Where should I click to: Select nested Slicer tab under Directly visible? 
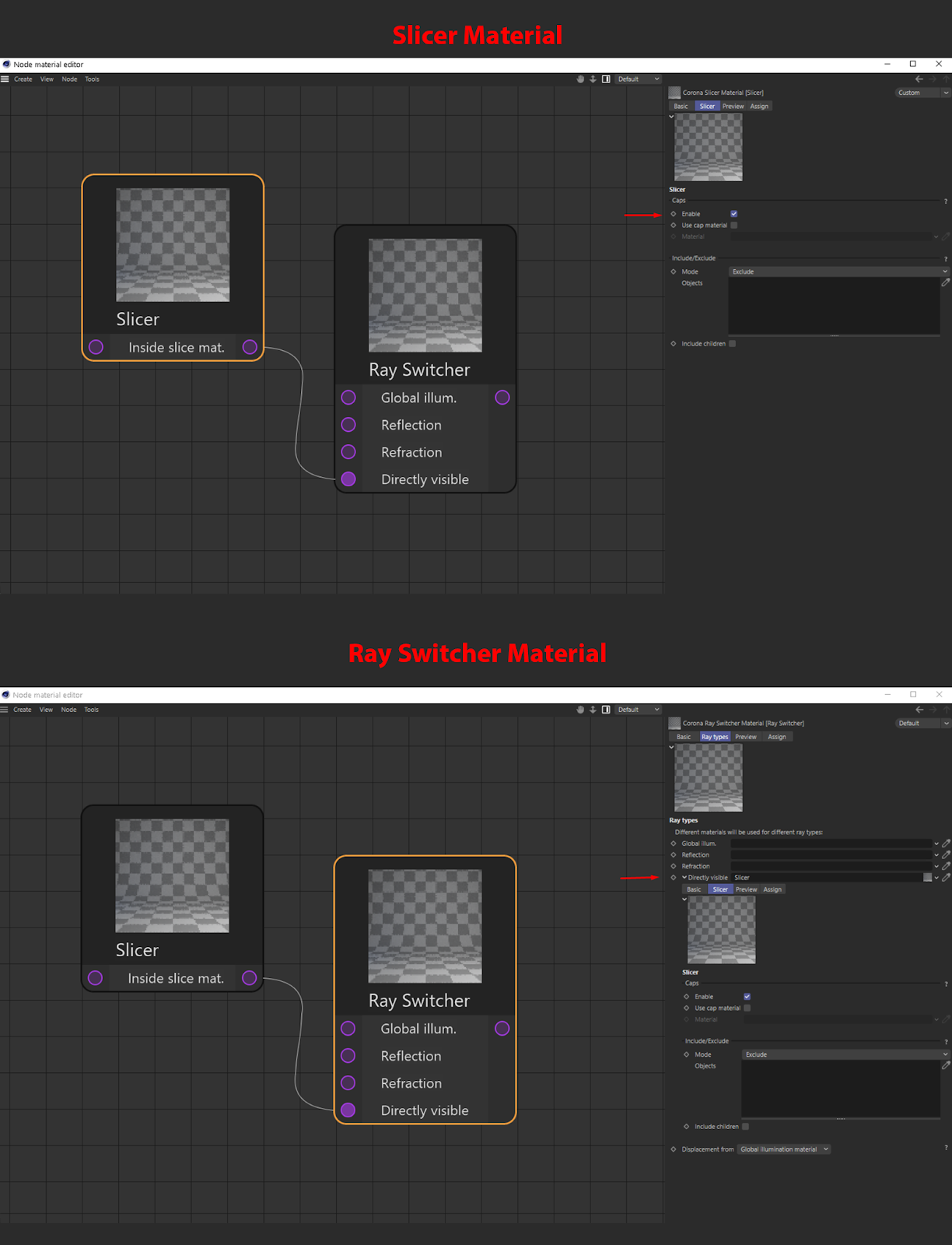click(x=720, y=889)
